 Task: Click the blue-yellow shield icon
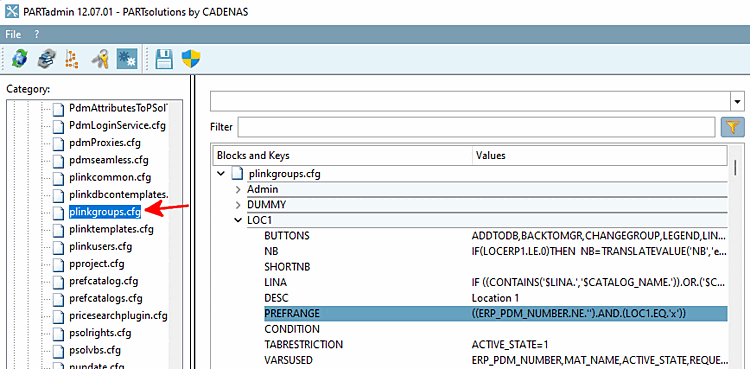coord(191,59)
